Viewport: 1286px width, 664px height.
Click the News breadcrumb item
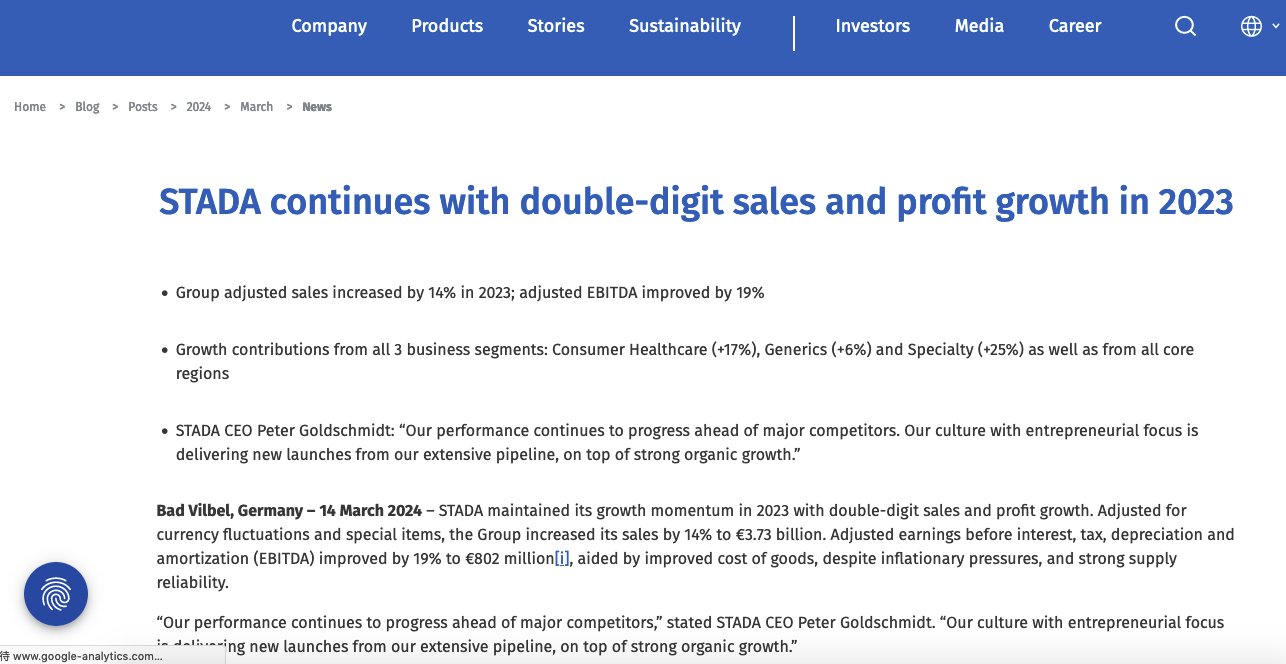pos(317,107)
